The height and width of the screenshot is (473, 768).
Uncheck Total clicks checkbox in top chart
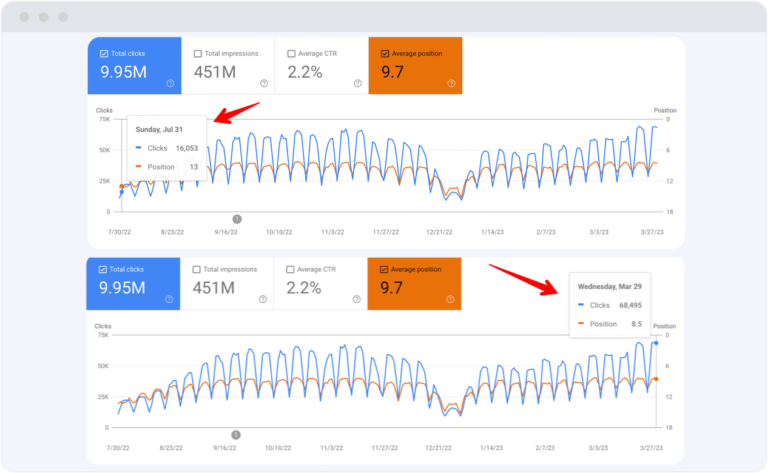pyautogui.click(x=103, y=54)
